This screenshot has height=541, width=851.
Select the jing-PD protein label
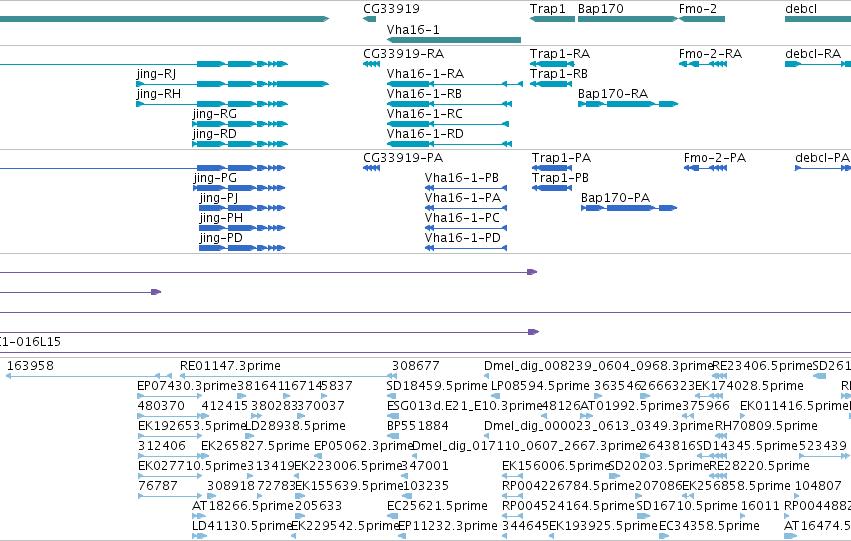pyautogui.click(x=221, y=238)
